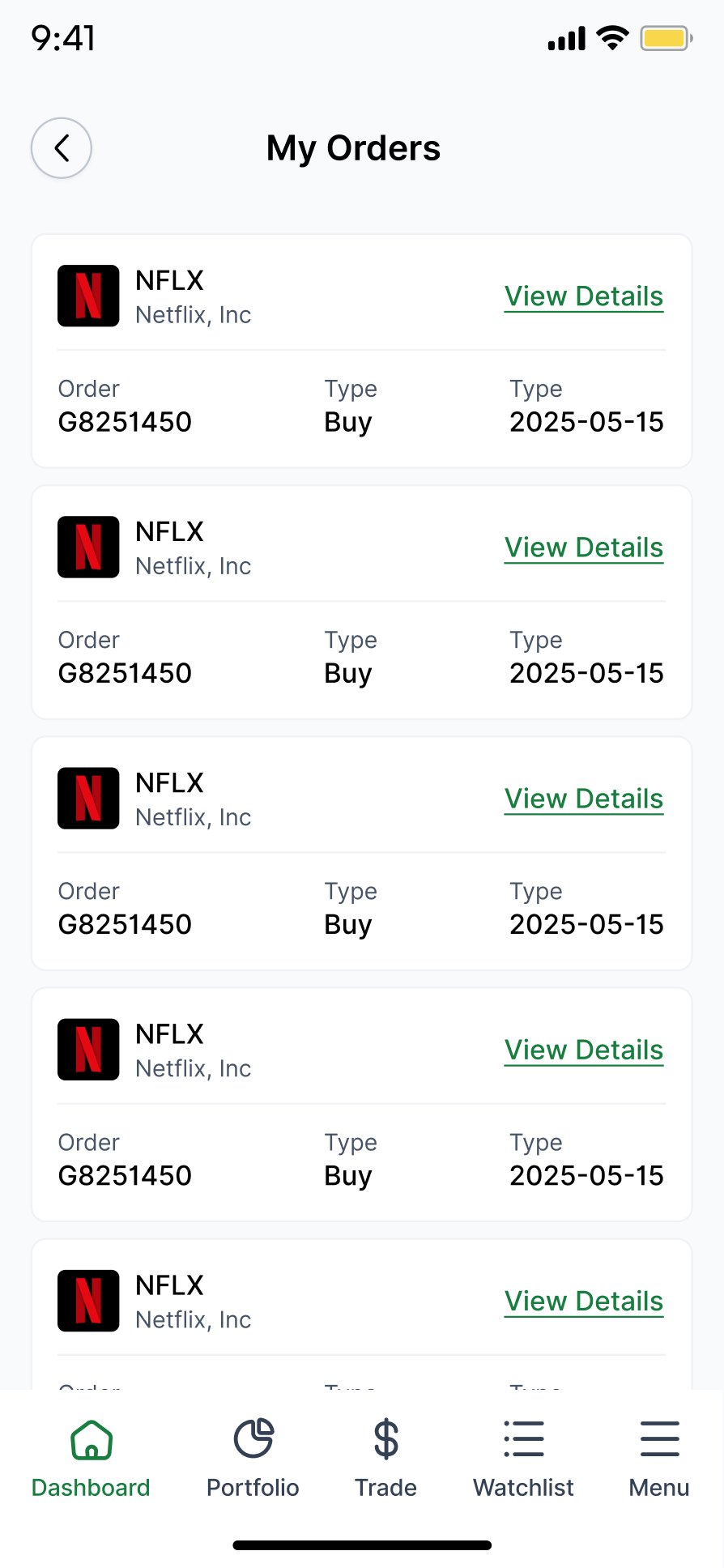Screen dimensions: 724x1568
Task: Tap the Netflix logo in second order
Action: click(x=88, y=547)
